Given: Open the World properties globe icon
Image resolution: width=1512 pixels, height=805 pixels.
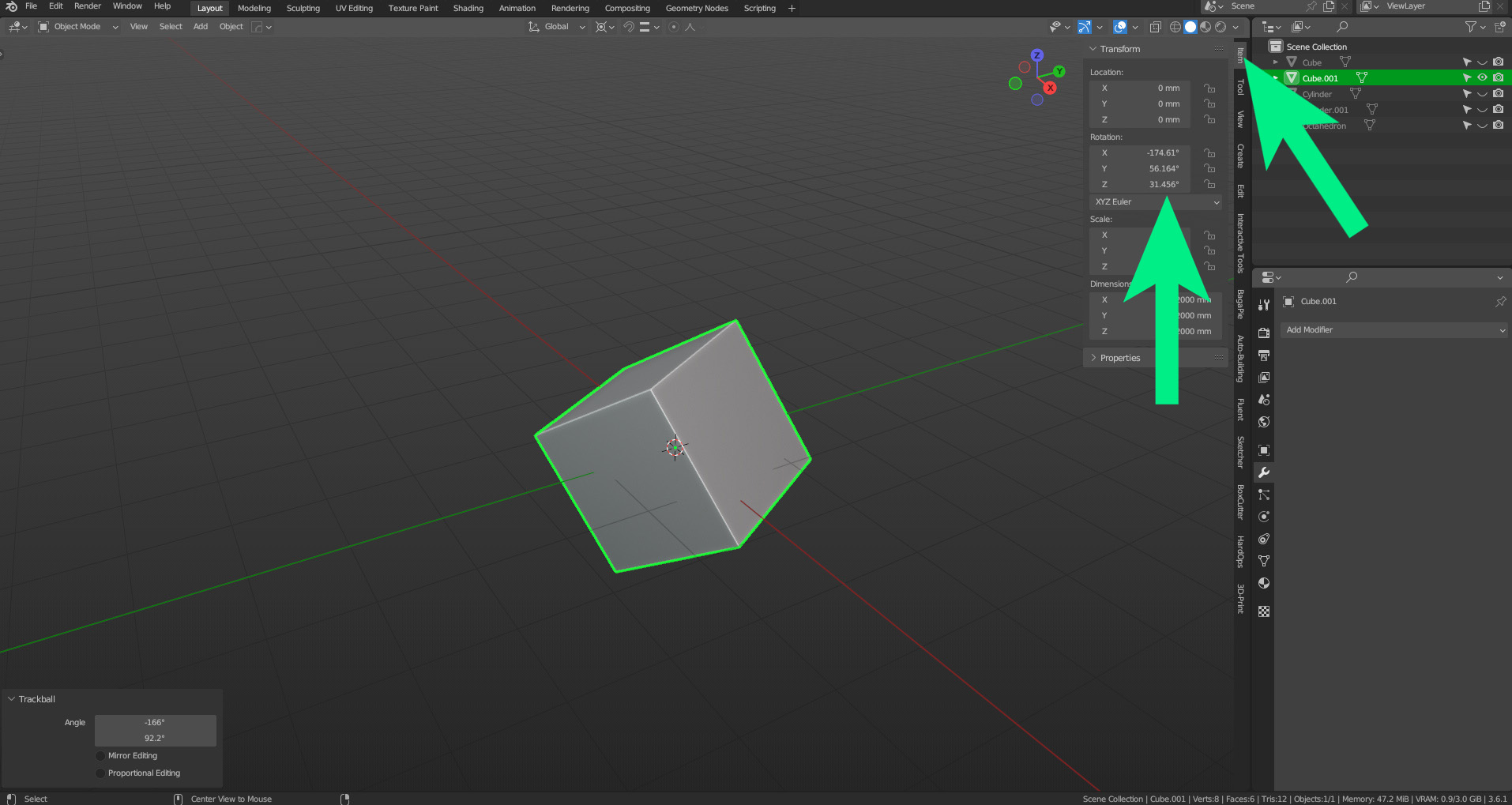Looking at the screenshot, I should pyautogui.click(x=1264, y=422).
